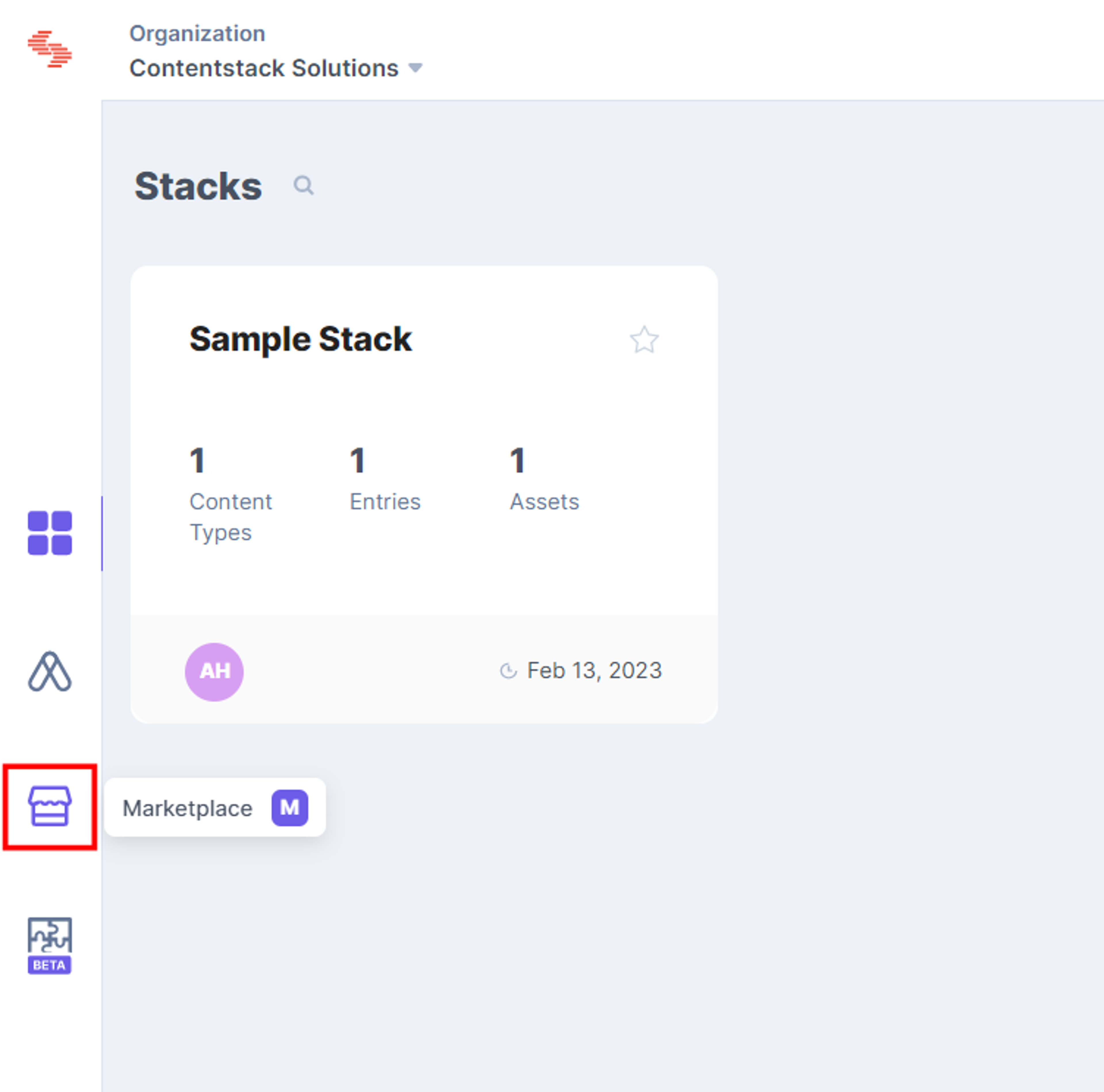Click the Marketplace tooltip label

187,808
